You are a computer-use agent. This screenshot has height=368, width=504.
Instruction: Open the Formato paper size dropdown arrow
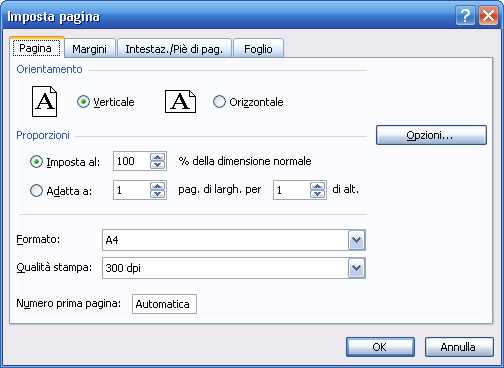pos(357,240)
